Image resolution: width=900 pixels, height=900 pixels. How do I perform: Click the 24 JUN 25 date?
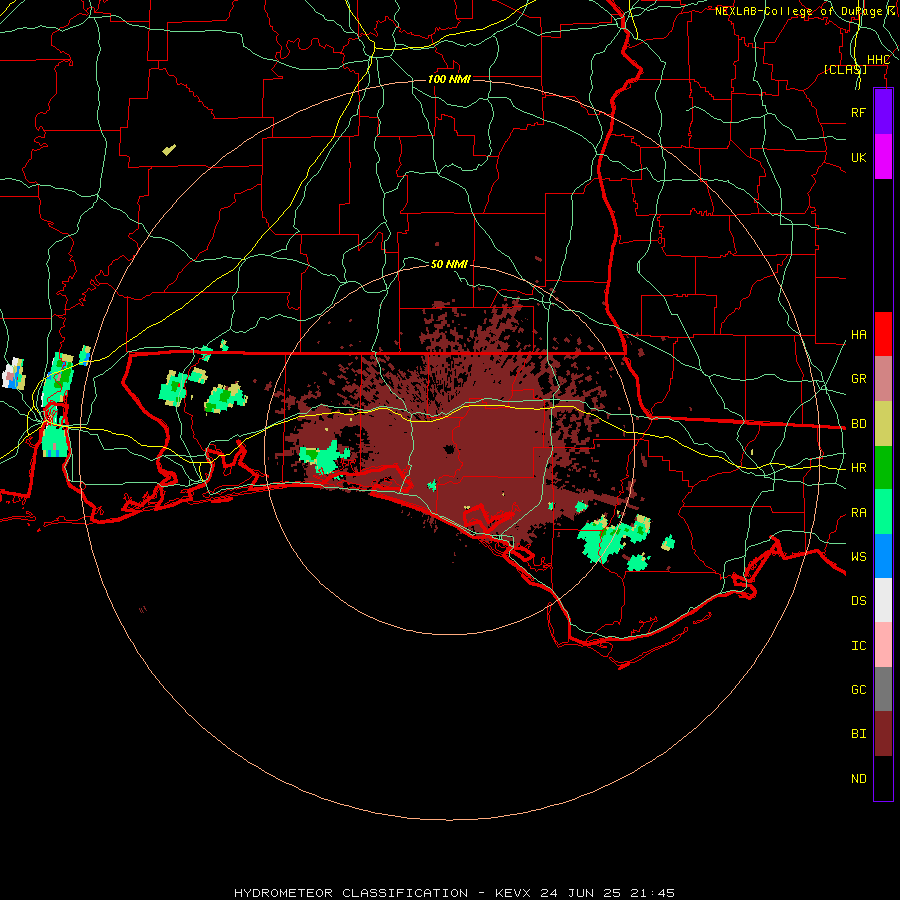click(x=581, y=893)
